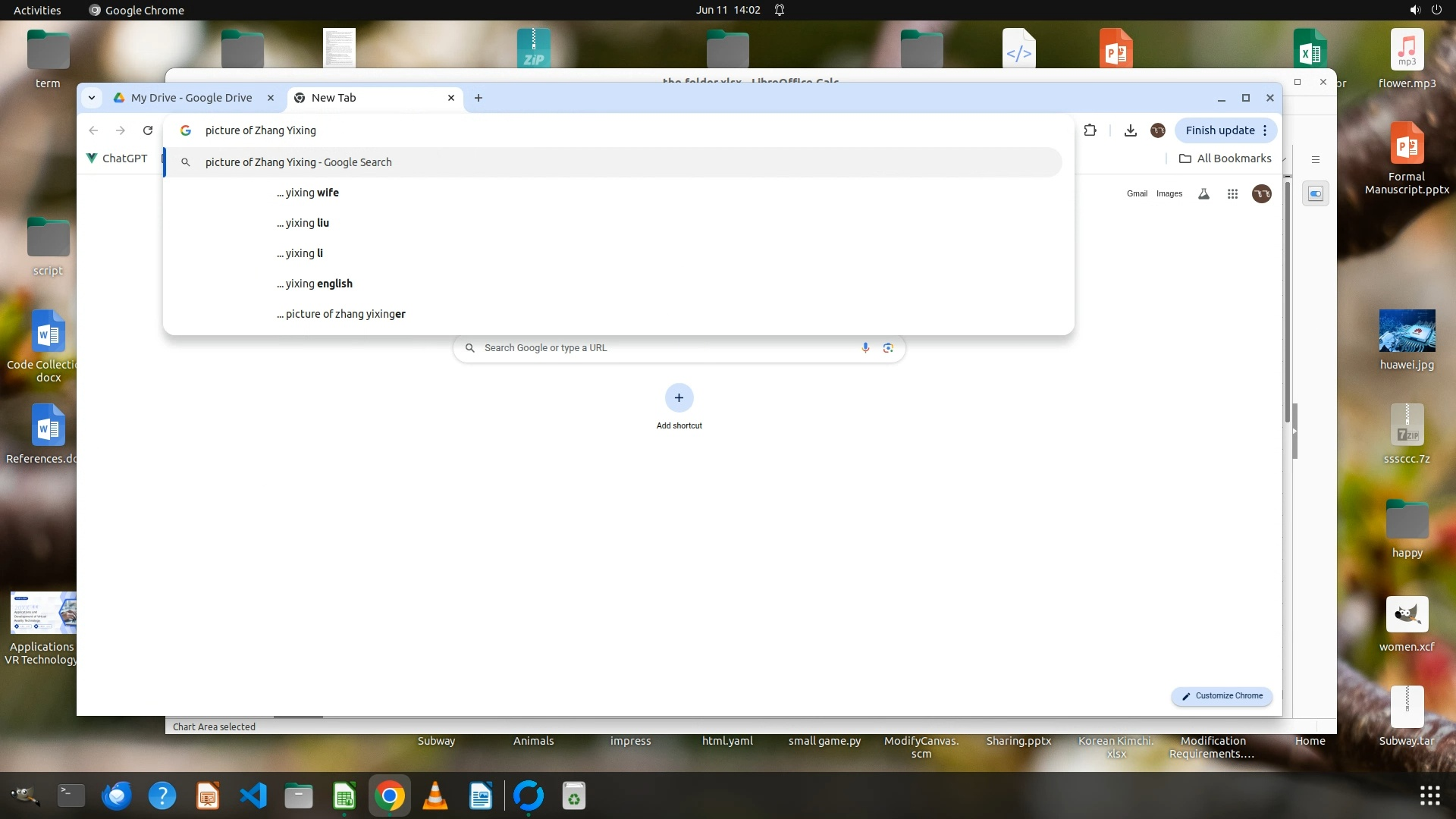This screenshot has width=1456, height=819.
Task: Click the voice search microphone icon
Action: pyautogui.click(x=865, y=347)
